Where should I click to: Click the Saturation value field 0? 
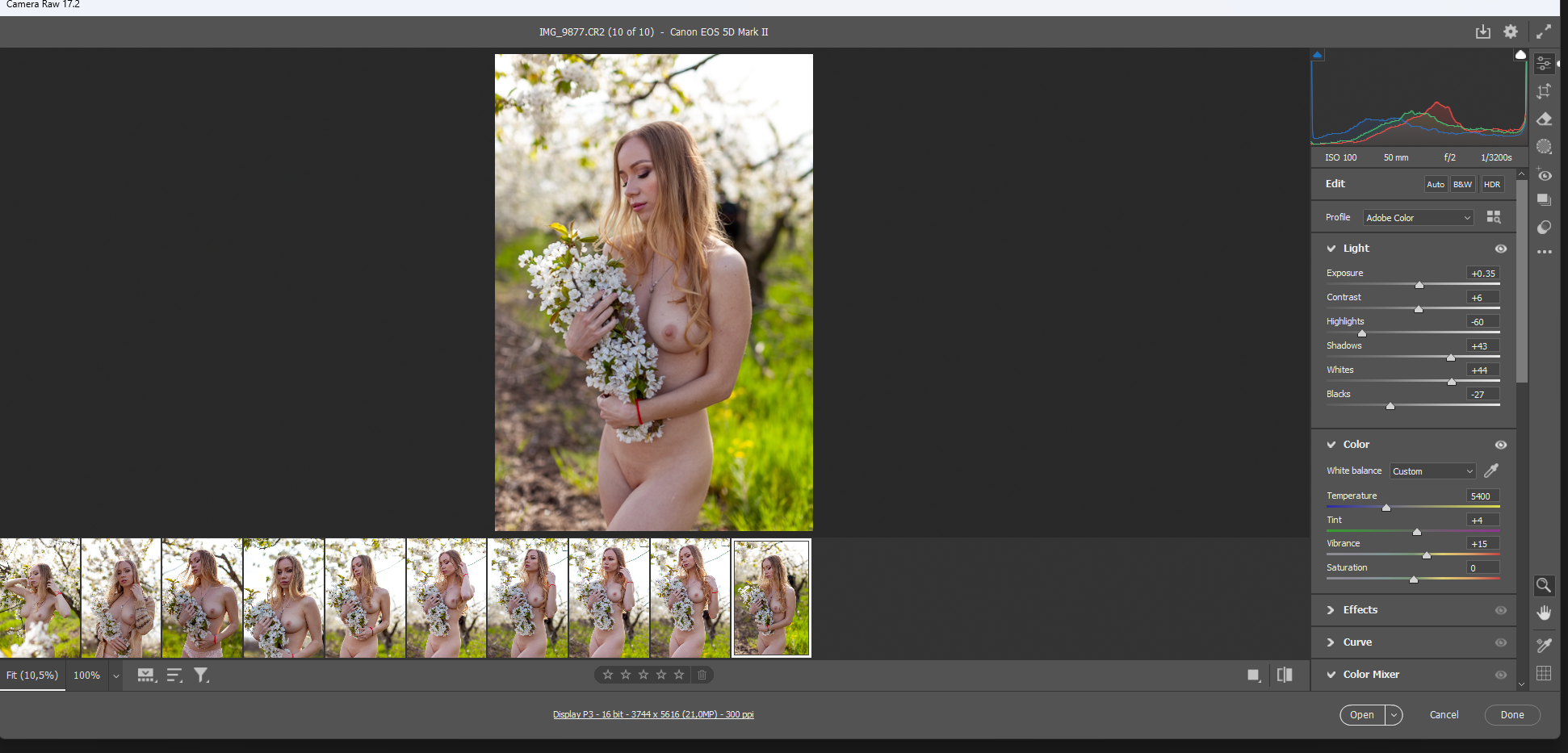[x=1482, y=568]
